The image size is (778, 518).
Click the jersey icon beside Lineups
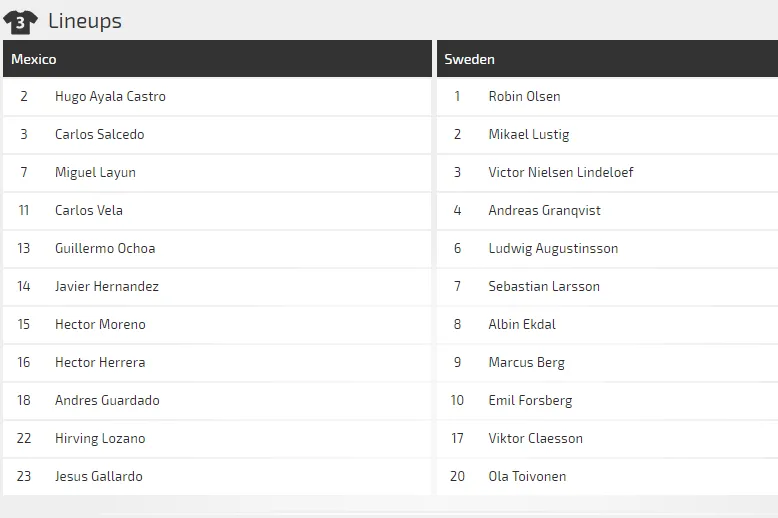coord(20,21)
